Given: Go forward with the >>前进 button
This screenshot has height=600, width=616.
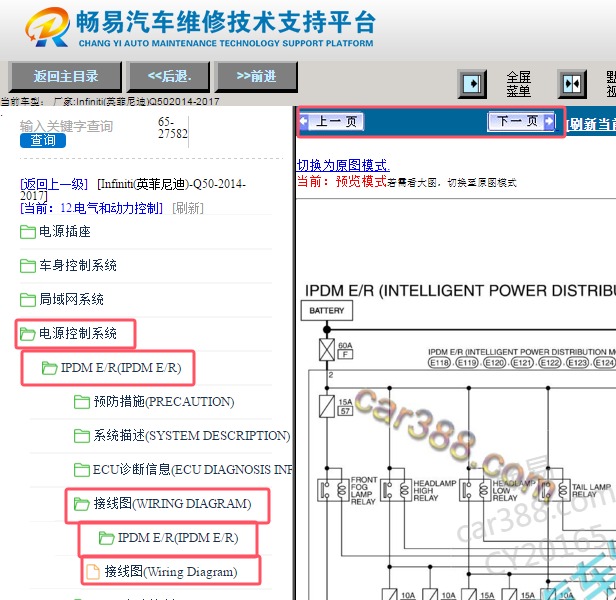Looking at the screenshot, I should click(256, 76).
